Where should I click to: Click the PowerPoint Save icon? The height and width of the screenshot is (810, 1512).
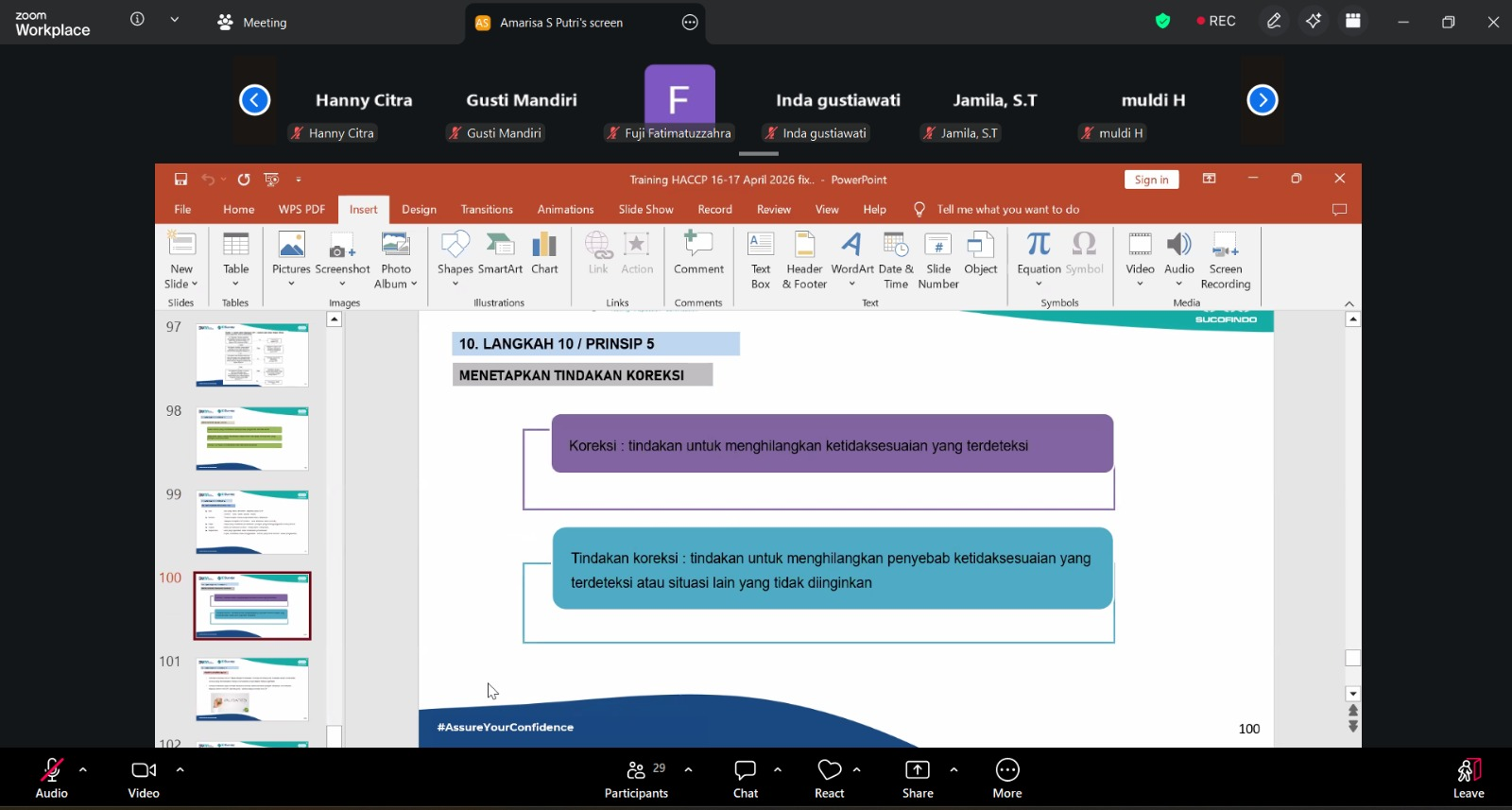pos(180,180)
